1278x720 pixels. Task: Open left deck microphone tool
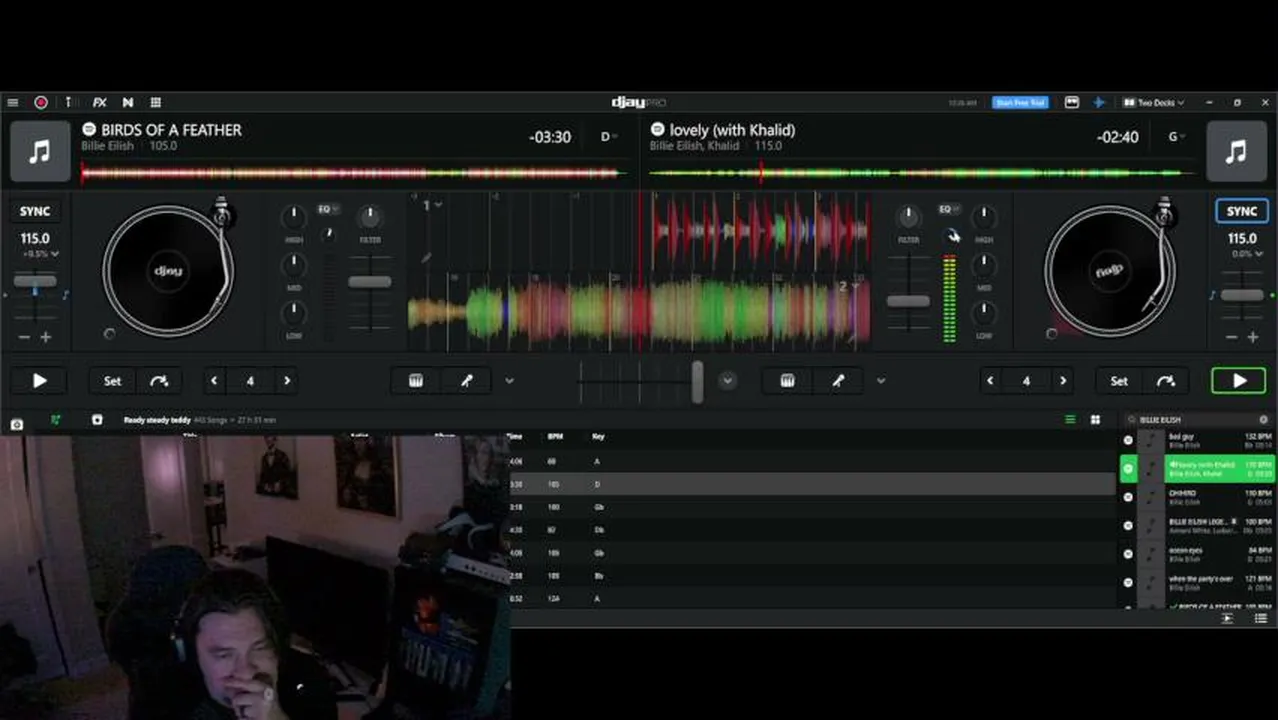point(467,381)
